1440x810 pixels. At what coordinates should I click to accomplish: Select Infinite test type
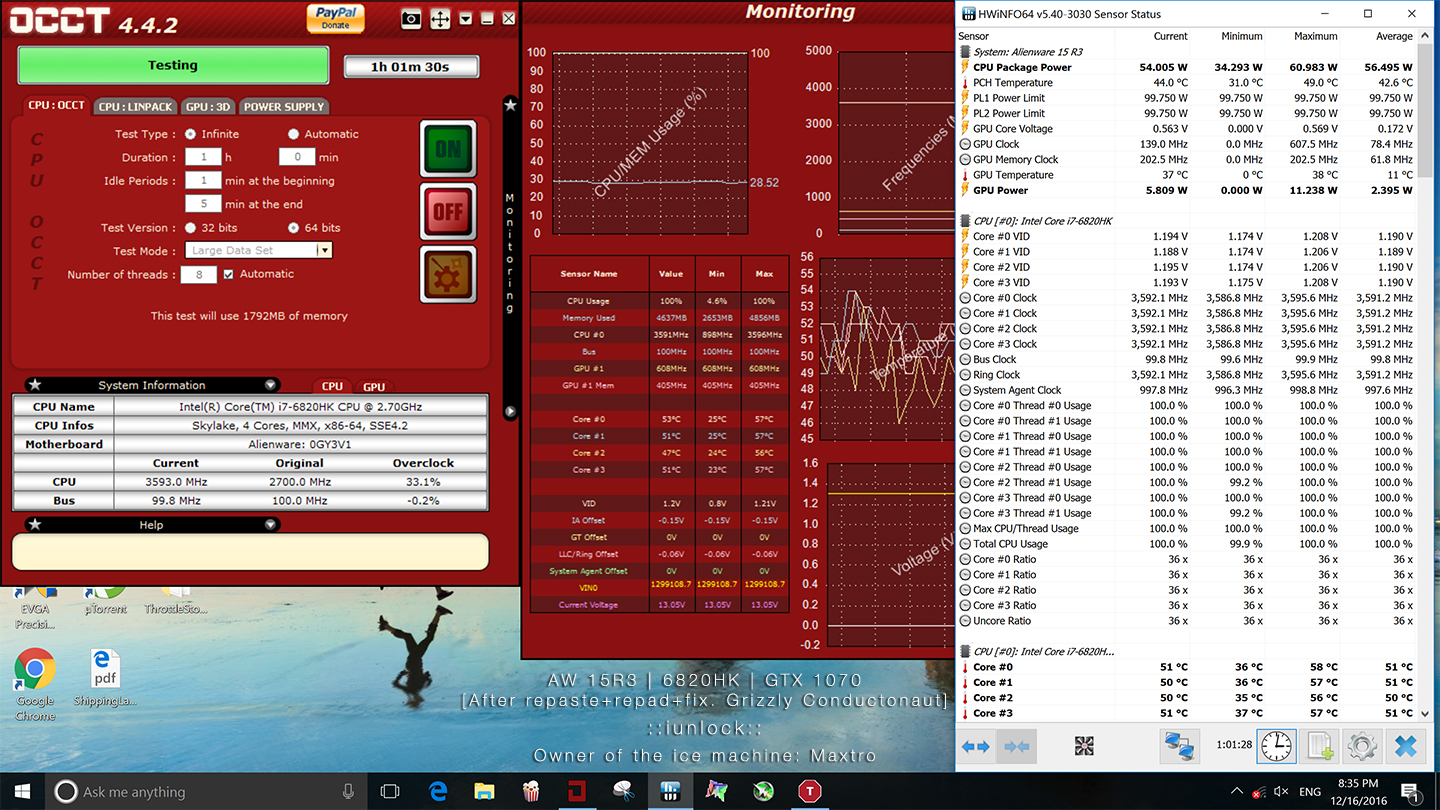[190, 134]
